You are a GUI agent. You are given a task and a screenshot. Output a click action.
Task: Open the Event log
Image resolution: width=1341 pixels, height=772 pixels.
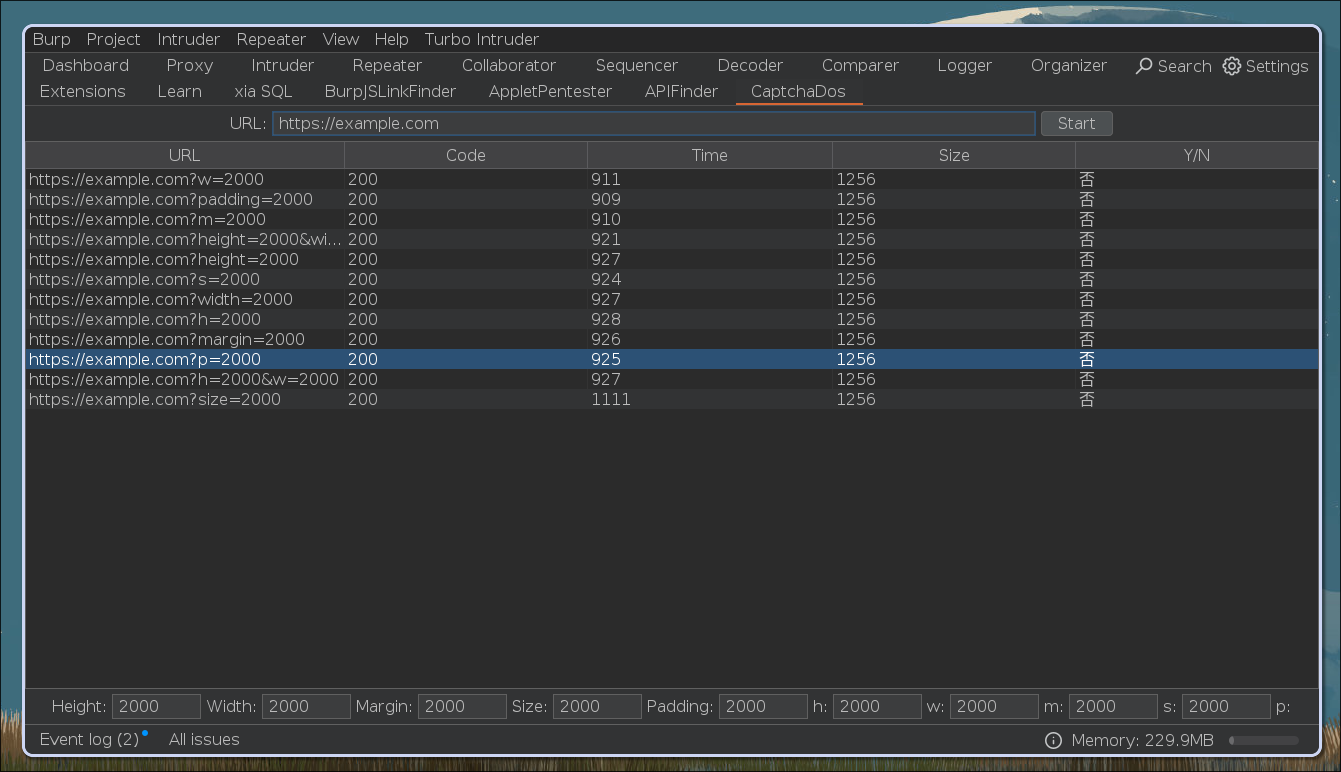[x=89, y=739]
